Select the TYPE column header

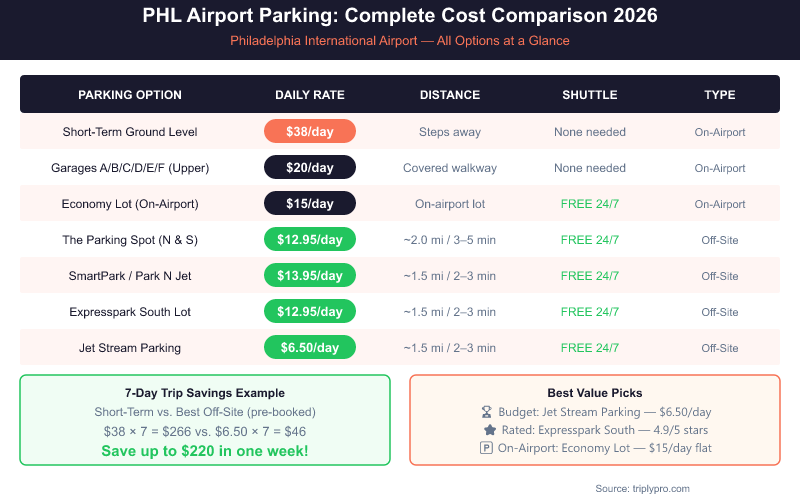tap(720, 95)
